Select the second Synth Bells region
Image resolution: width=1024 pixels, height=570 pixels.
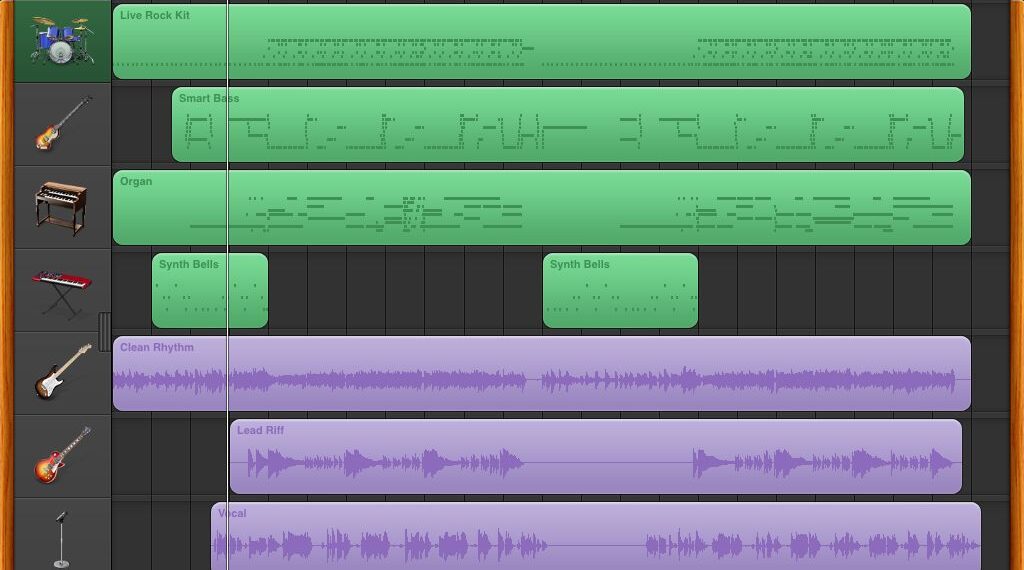coord(620,291)
